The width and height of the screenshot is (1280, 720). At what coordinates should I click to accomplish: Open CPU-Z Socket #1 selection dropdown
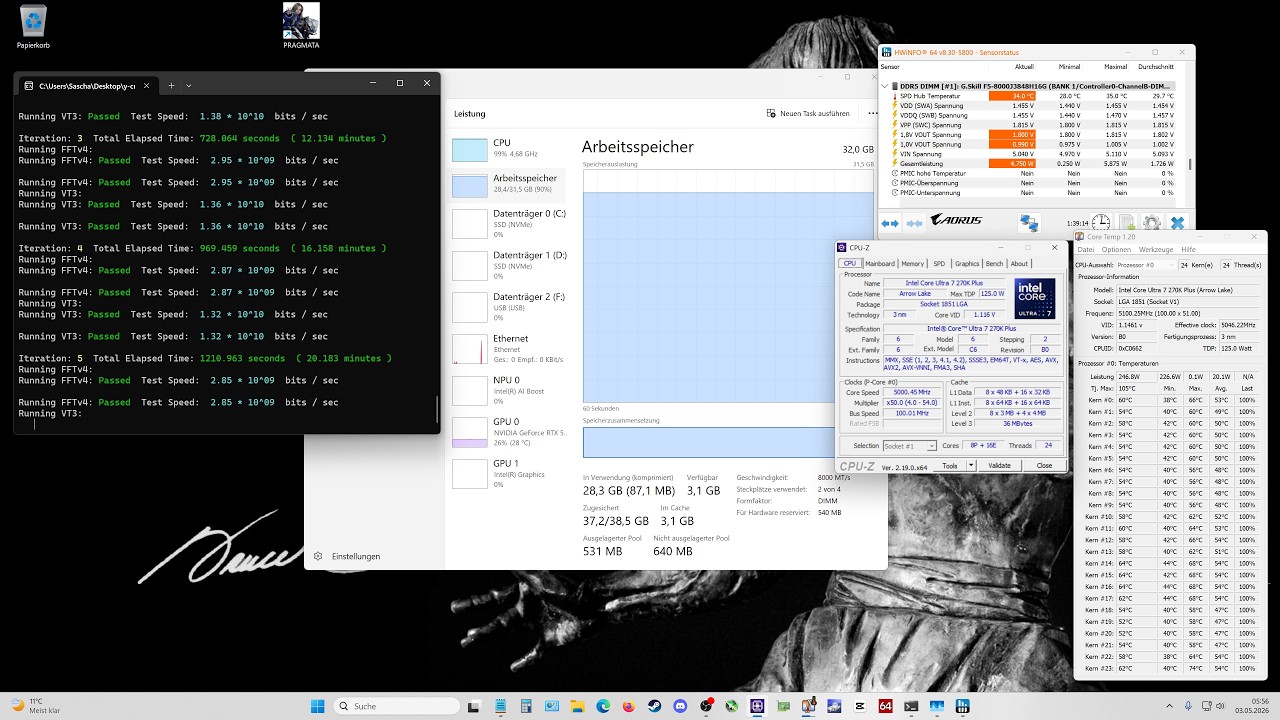(x=909, y=446)
